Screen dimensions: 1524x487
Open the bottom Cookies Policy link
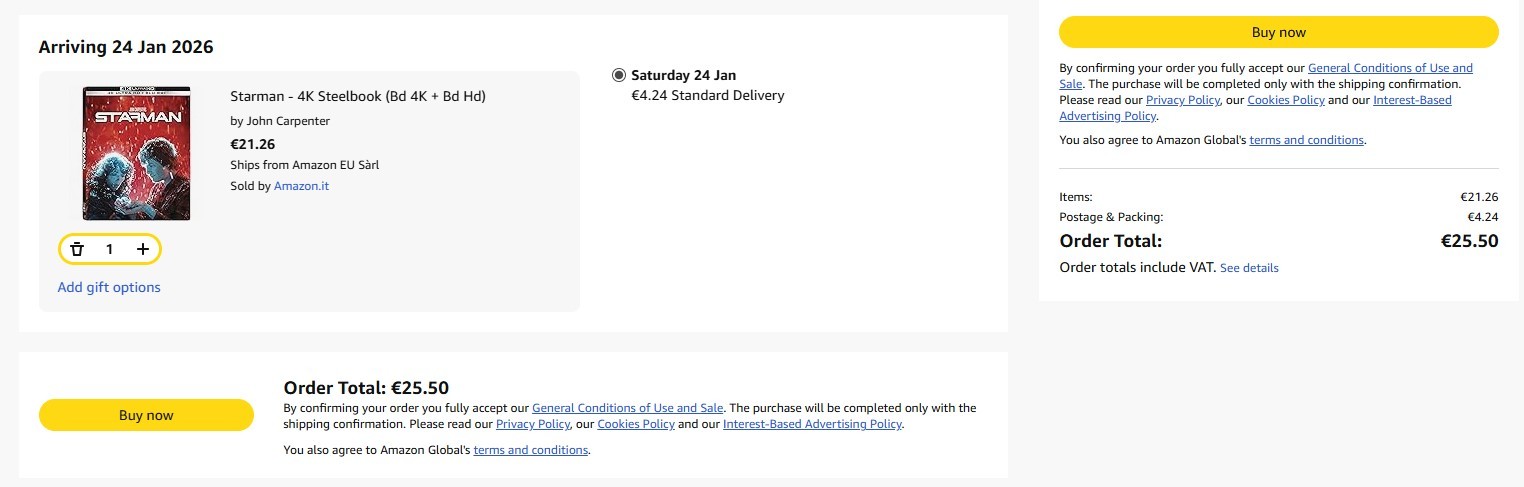point(636,424)
